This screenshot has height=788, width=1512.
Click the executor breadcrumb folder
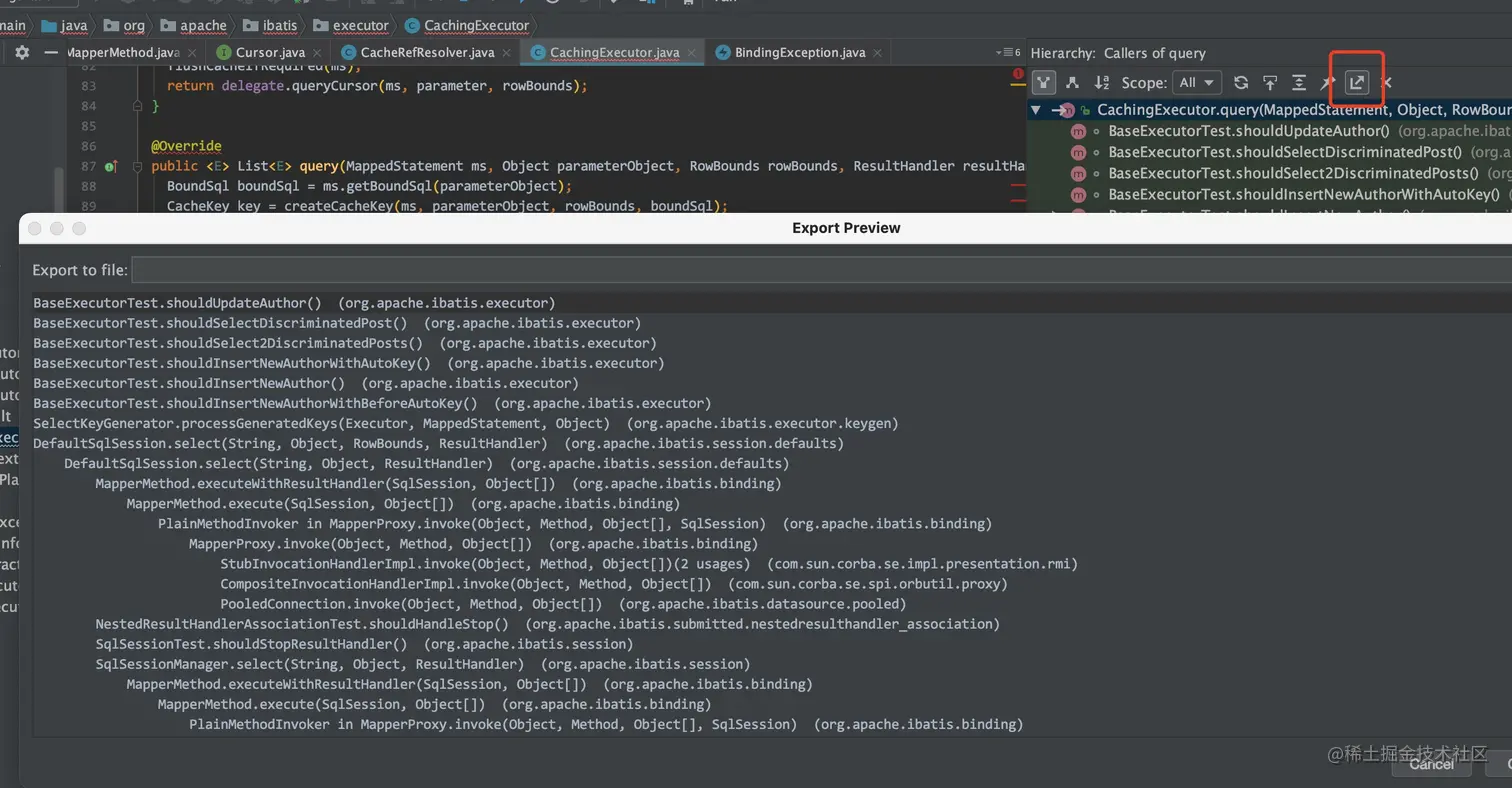[350, 25]
